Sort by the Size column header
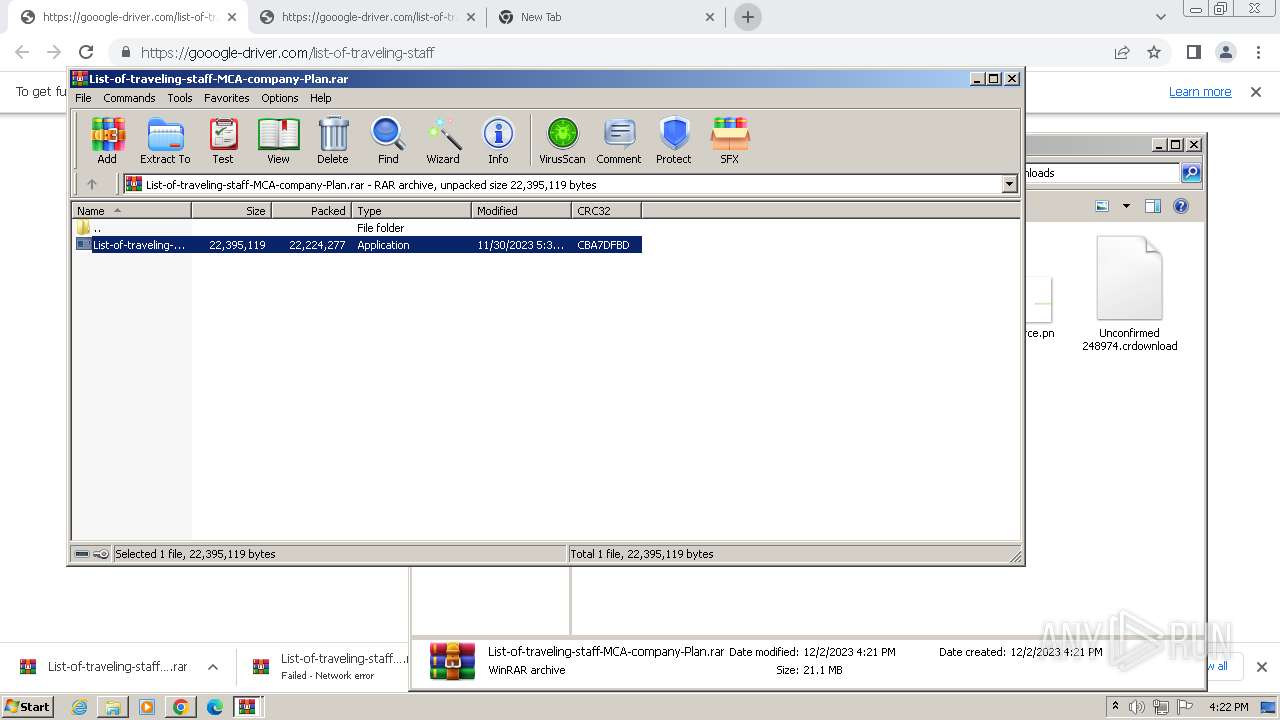1280x720 pixels. 231,211
